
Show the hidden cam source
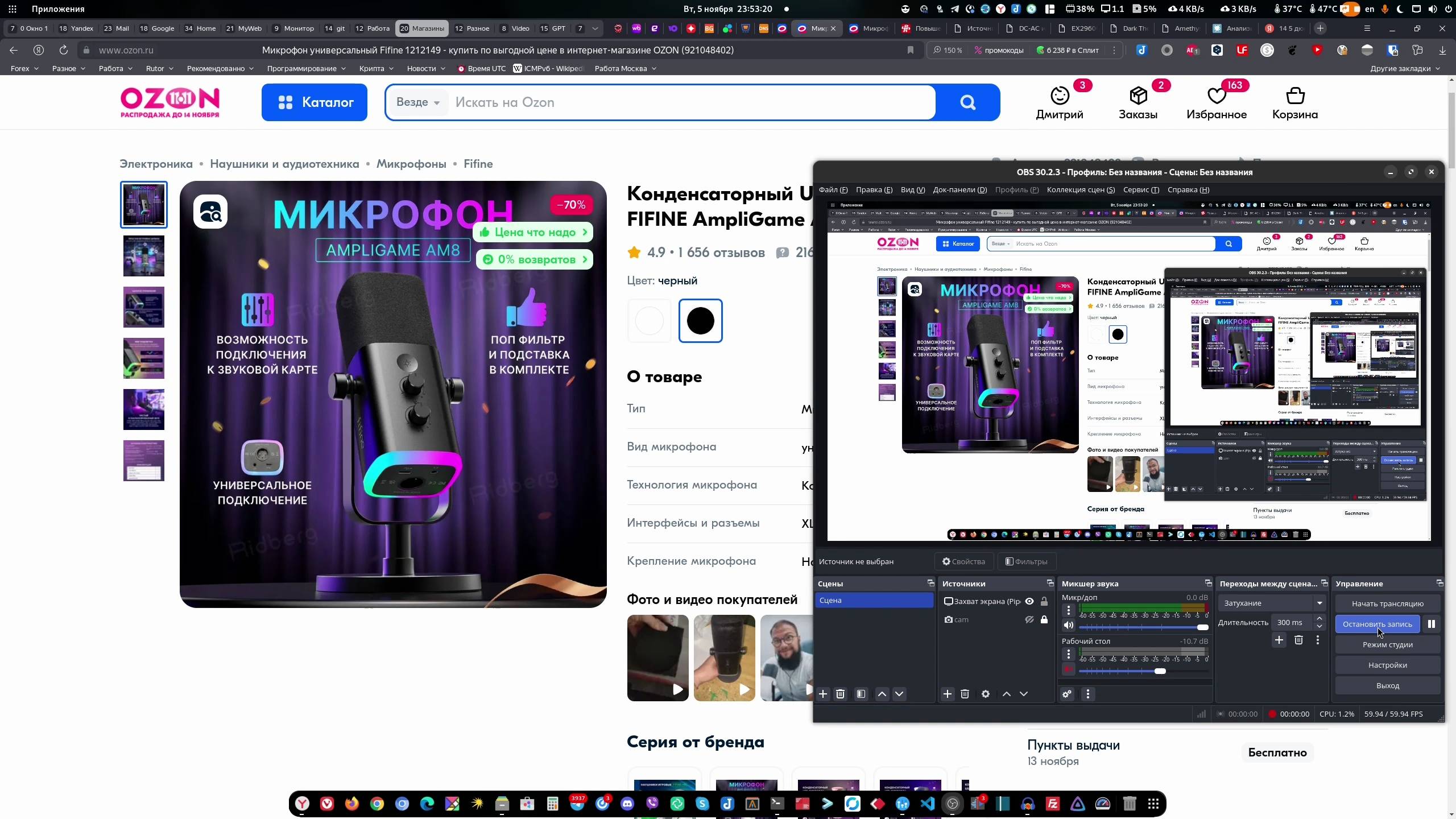pos(1028,620)
